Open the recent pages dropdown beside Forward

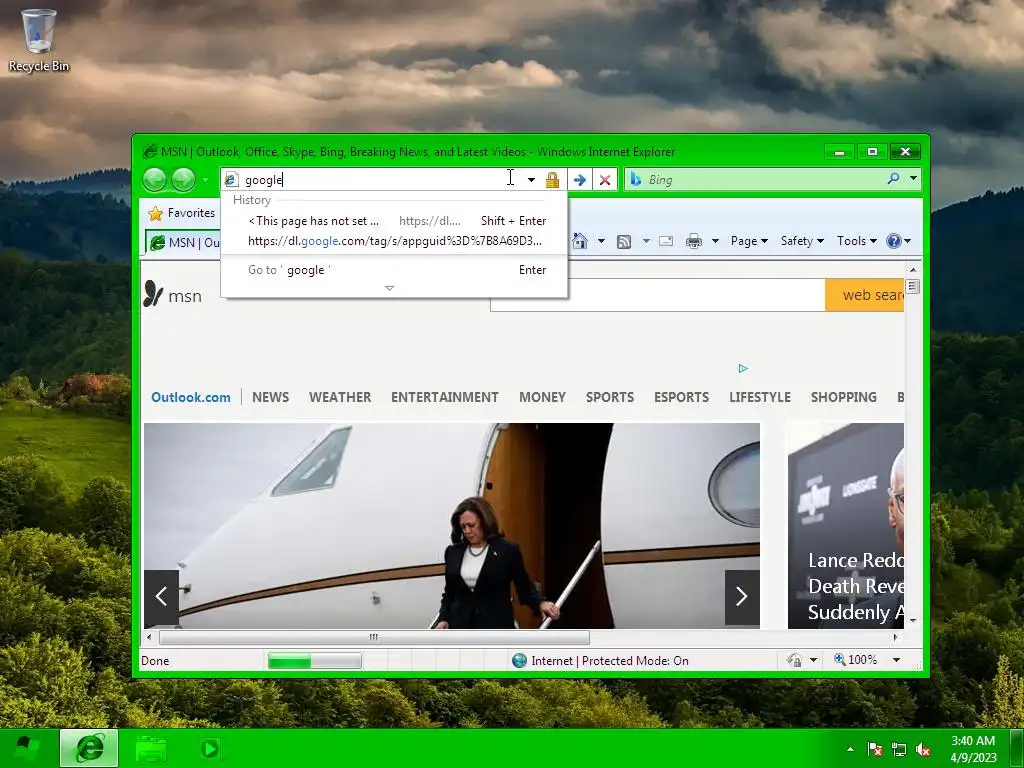pyautogui.click(x=205, y=180)
